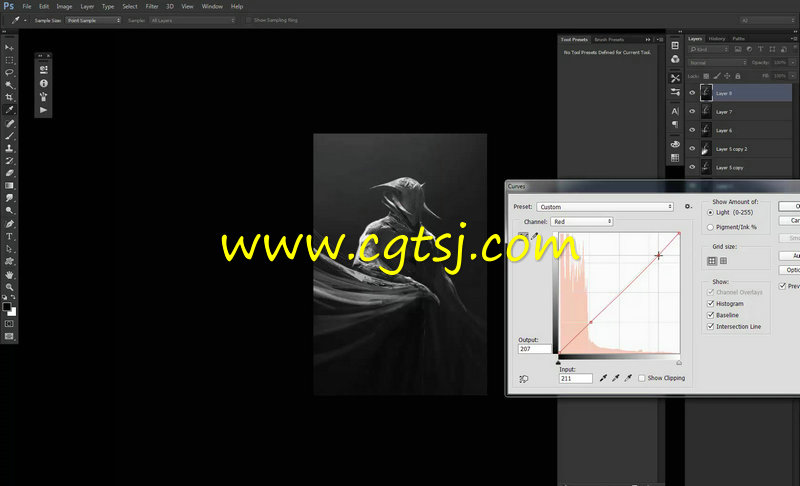Select the Dodge tool
The width and height of the screenshot is (800, 486).
coord(9,210)
